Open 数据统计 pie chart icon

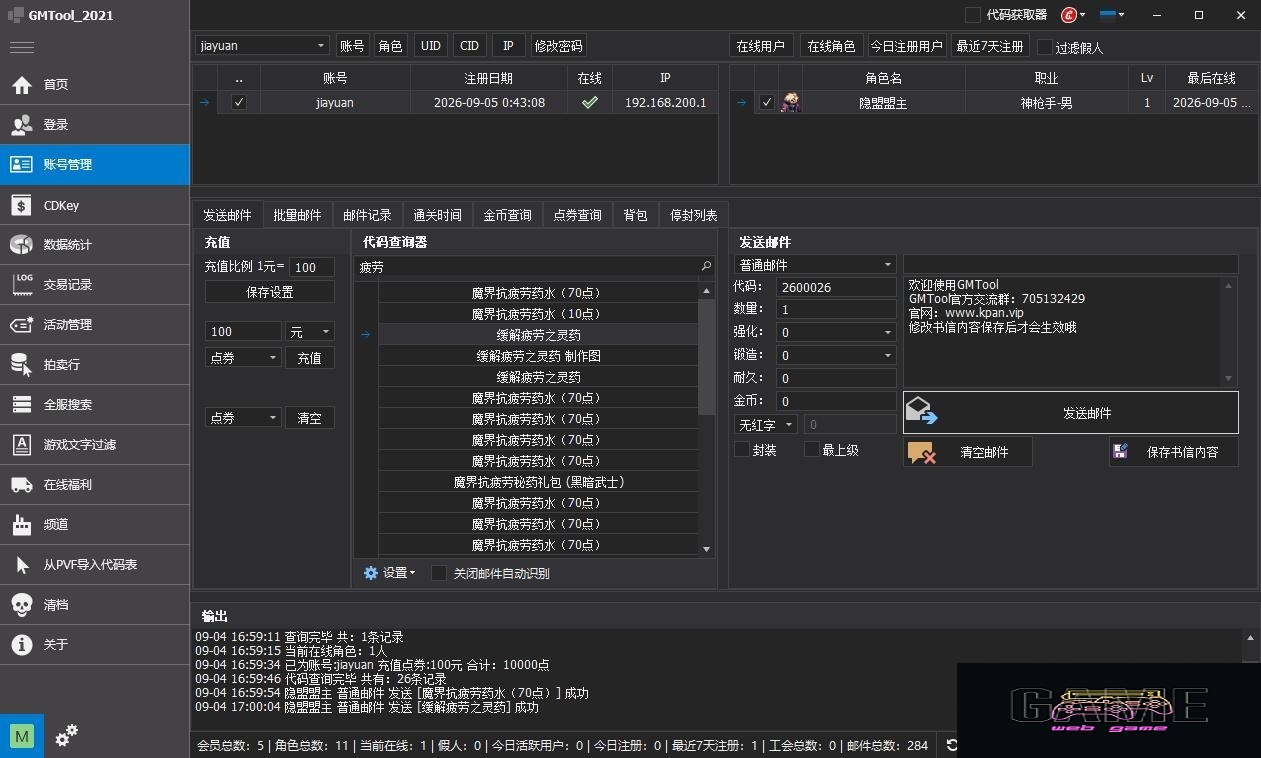22,245
